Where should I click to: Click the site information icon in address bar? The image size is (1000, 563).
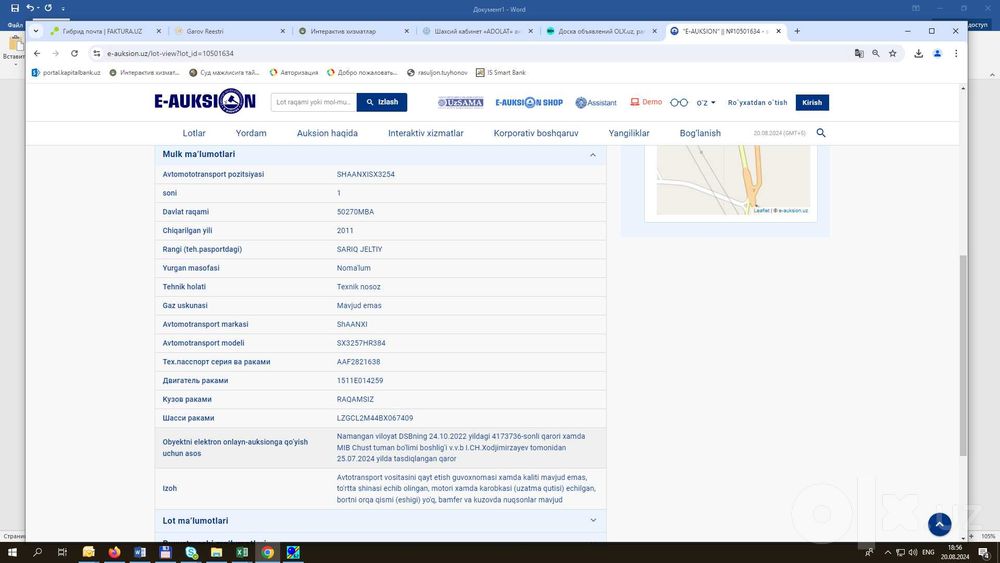point(96,54)
